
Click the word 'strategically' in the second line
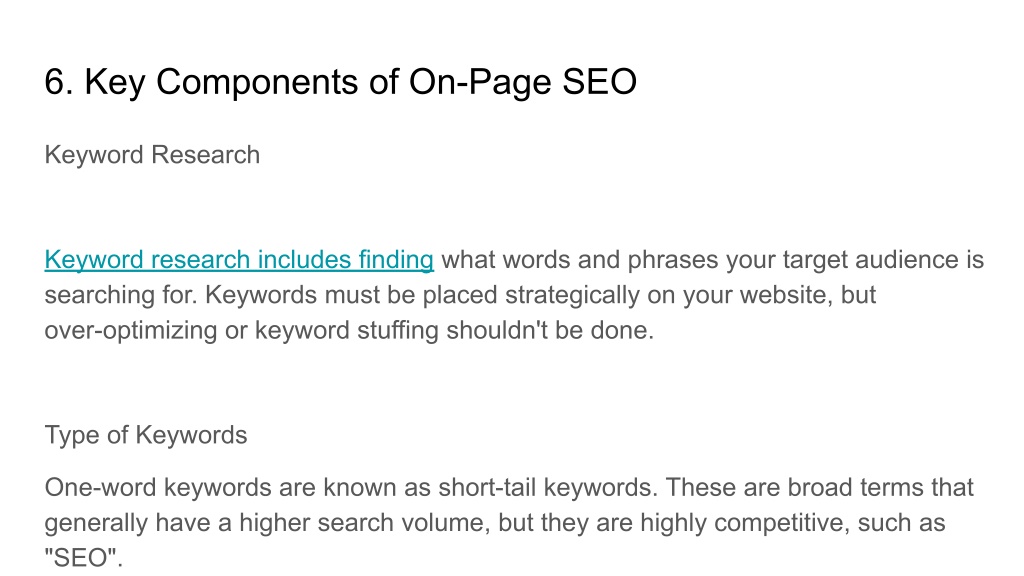pos(573,295)
